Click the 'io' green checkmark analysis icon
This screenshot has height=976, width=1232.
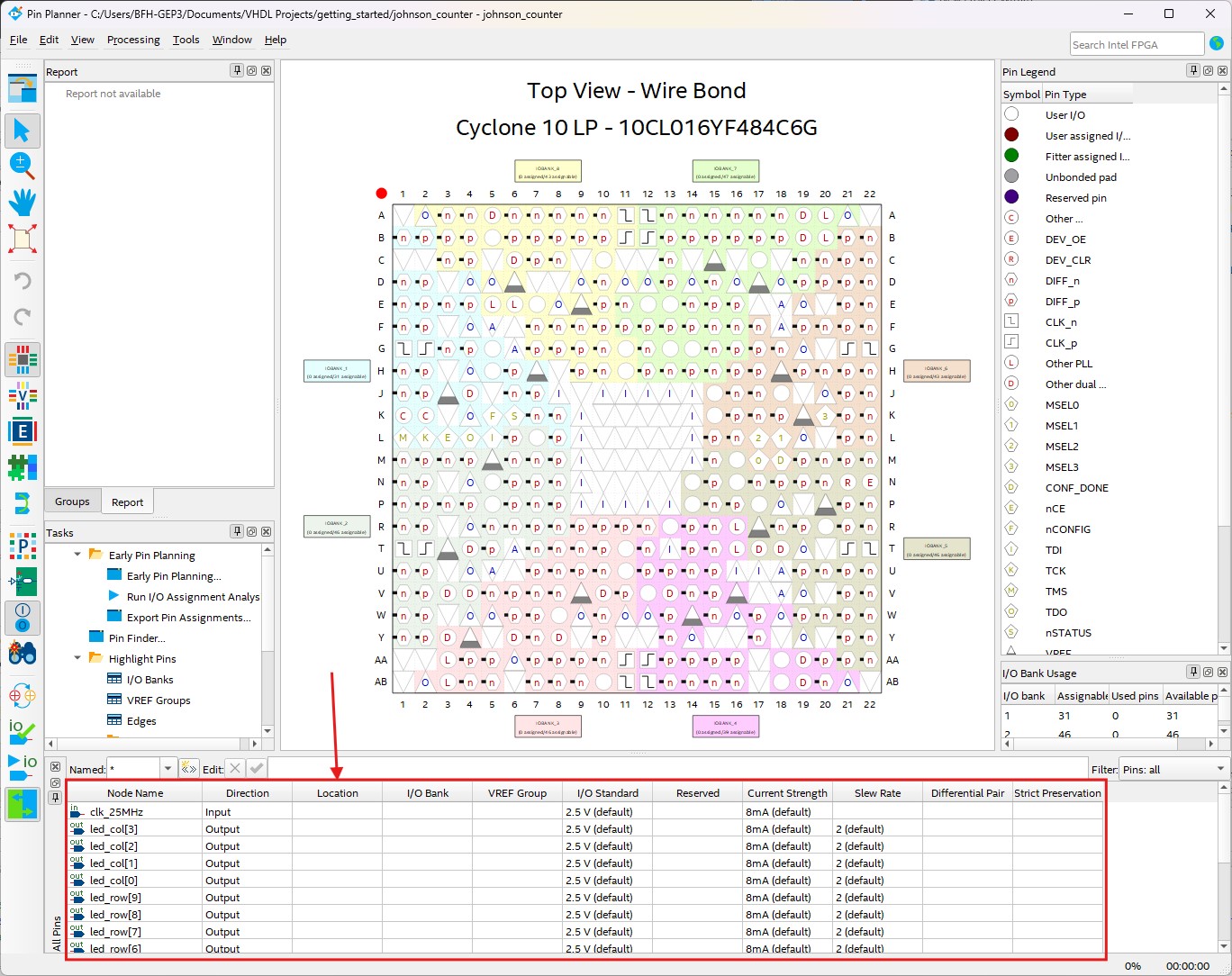click(23, 731)
